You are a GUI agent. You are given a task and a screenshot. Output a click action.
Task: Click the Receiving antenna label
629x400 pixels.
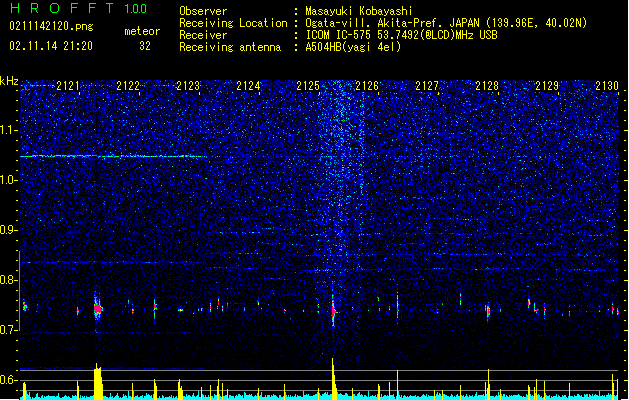pos(230,47)
